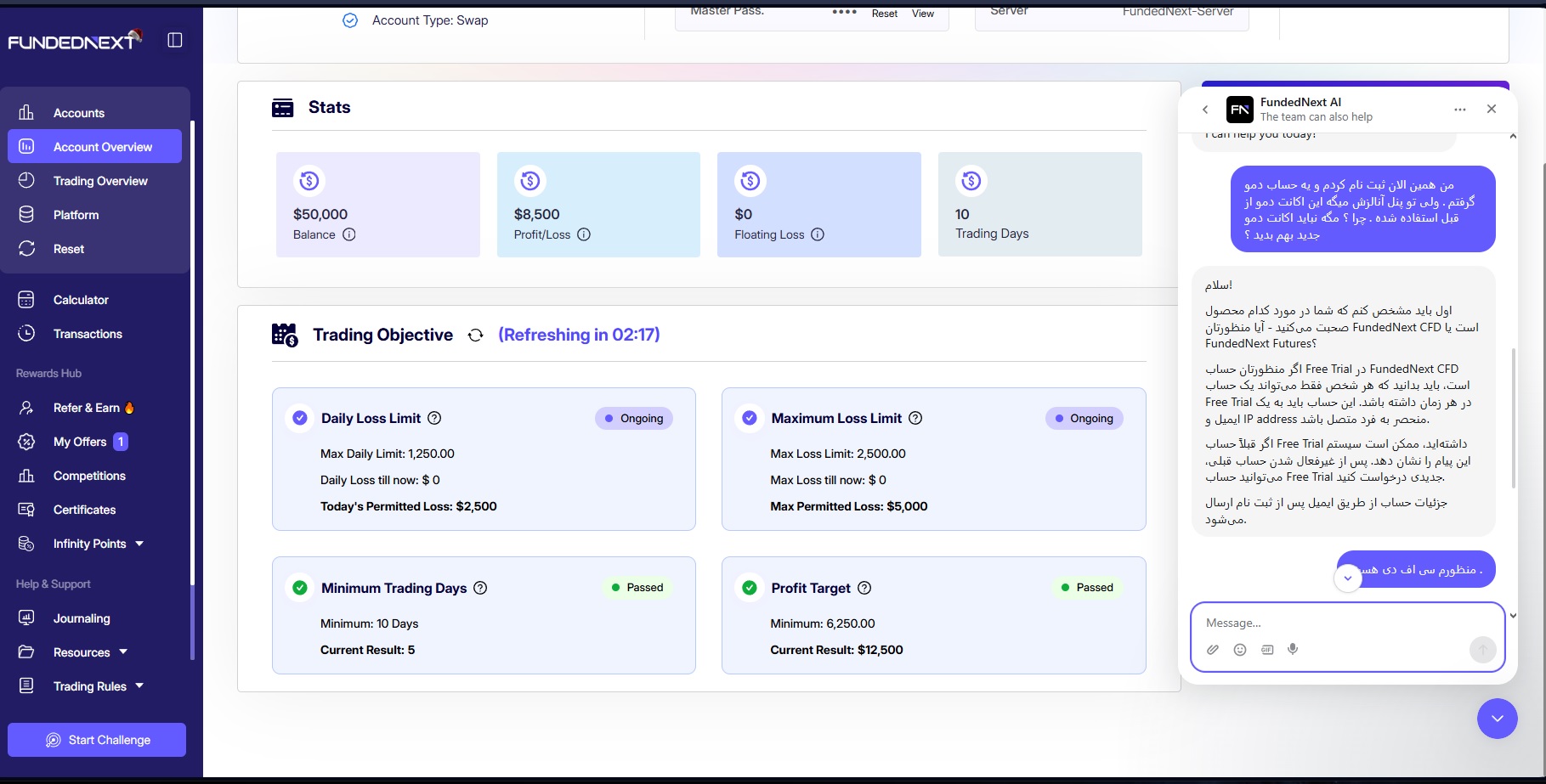This screenshot has height=784, width=1546.
Task: Click the Trading Objective refresh icon
Action: click(x=476, y=336)
